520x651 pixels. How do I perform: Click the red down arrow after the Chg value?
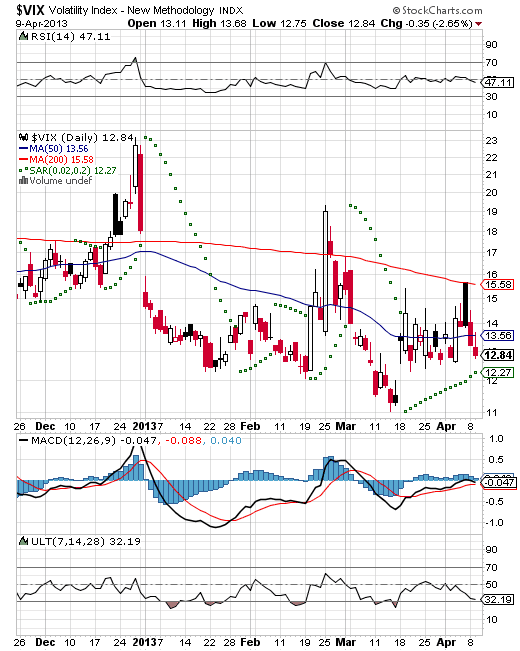coord(478,24)
